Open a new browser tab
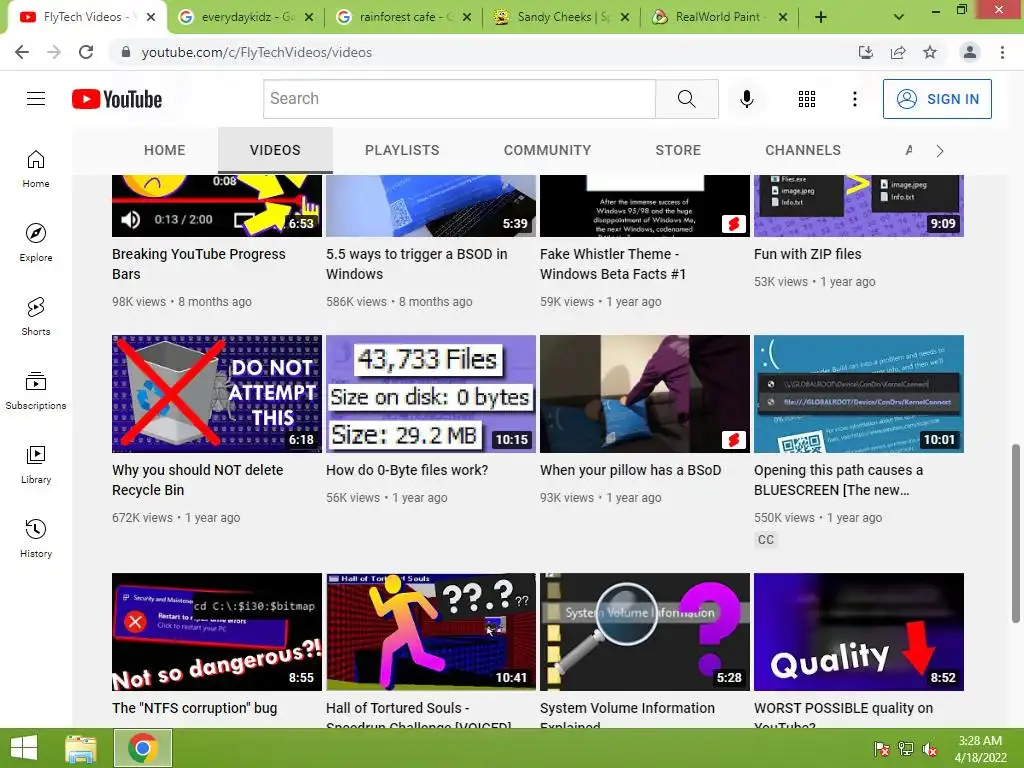 [x=821, y=18]
